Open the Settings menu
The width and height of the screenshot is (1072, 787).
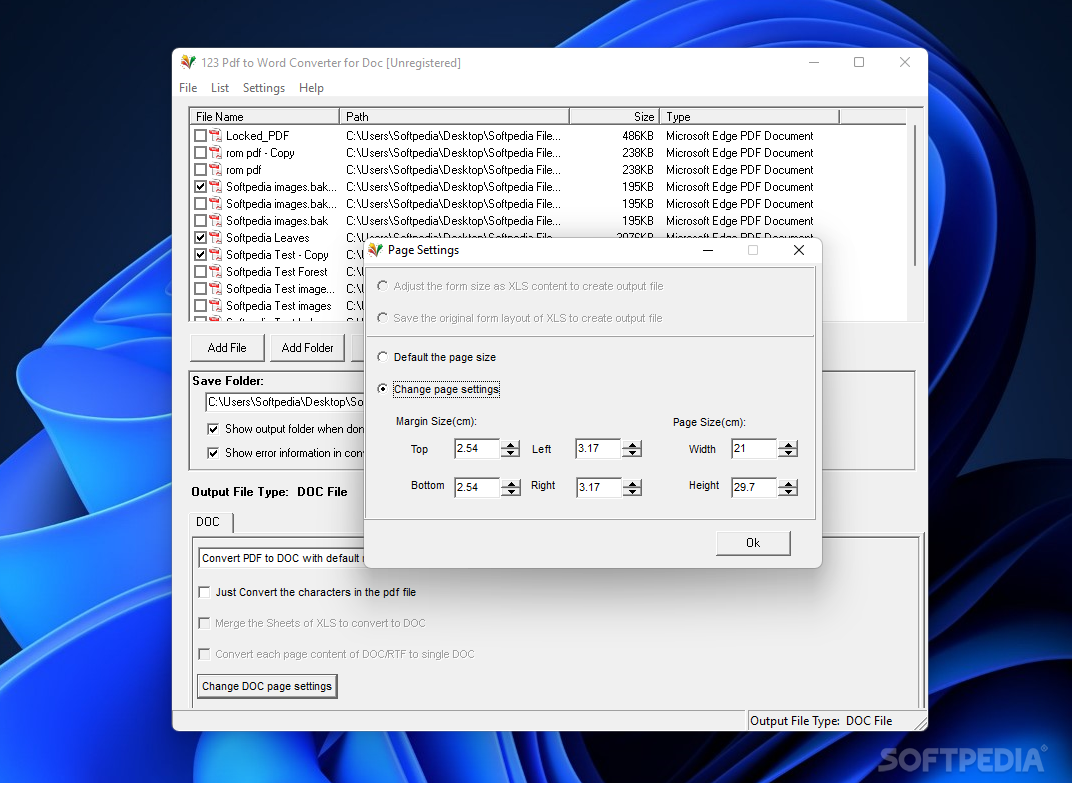coord(263,88)
